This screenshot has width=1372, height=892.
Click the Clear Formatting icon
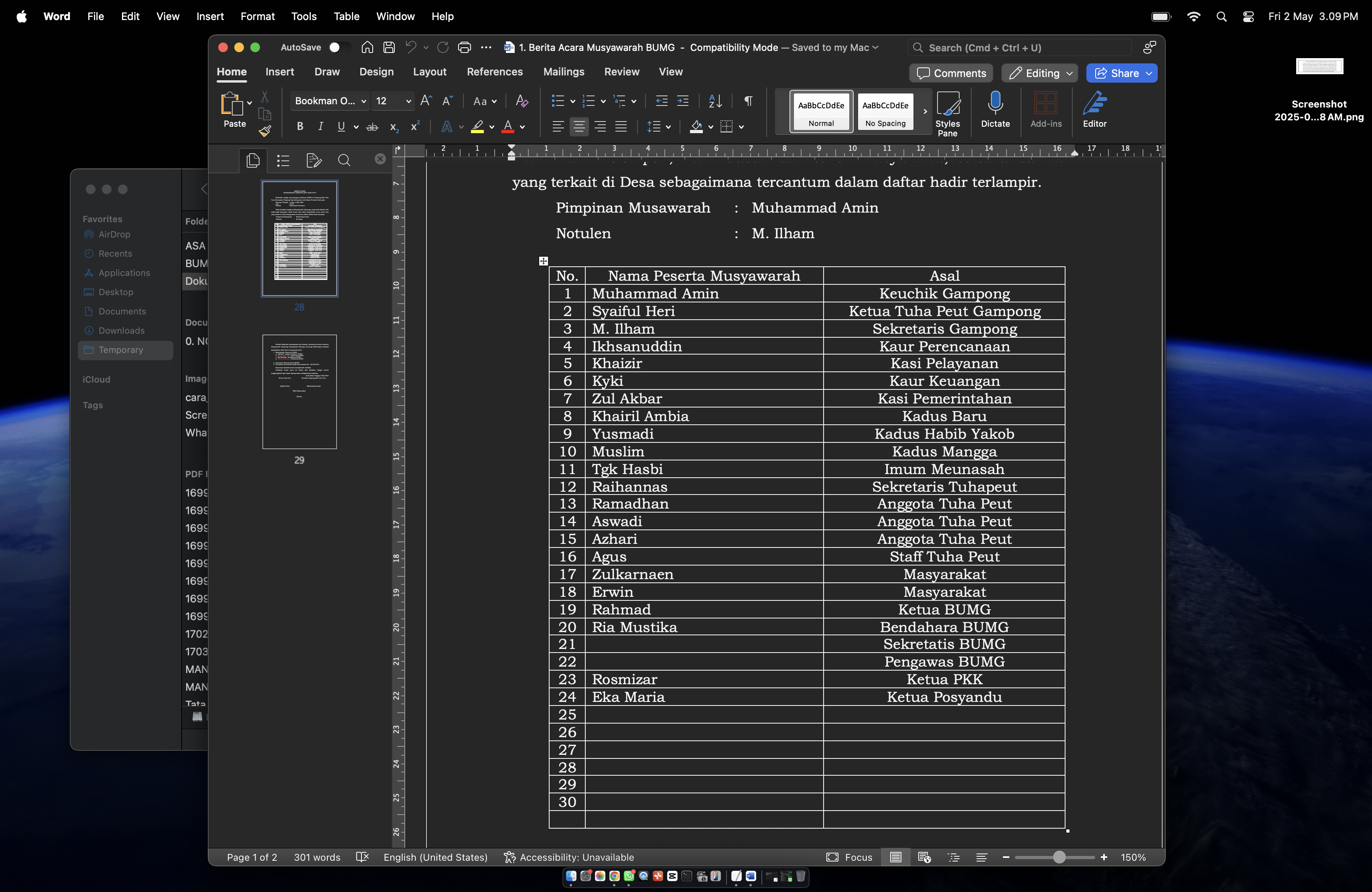click(522, 101)
